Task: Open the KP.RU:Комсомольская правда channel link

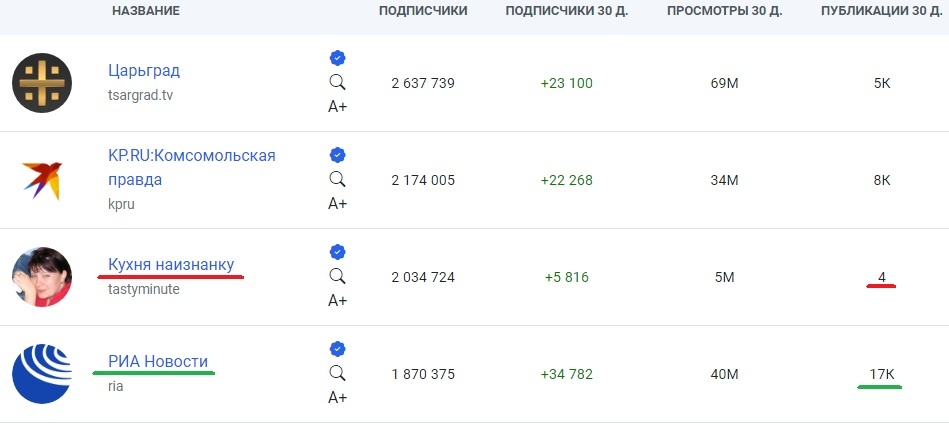Action: coord(192,168)
